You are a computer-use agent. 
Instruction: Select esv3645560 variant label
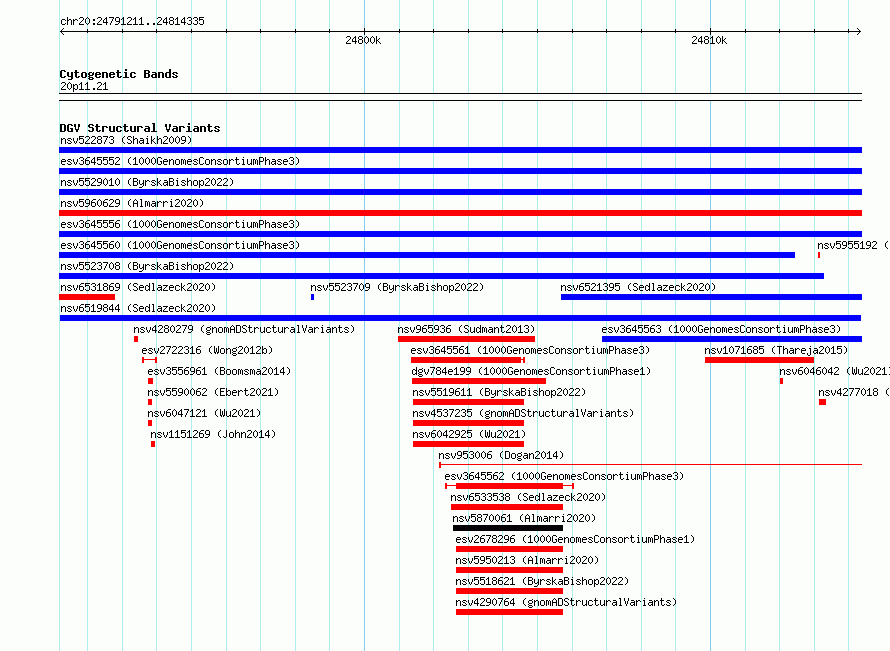pos(180,245)
